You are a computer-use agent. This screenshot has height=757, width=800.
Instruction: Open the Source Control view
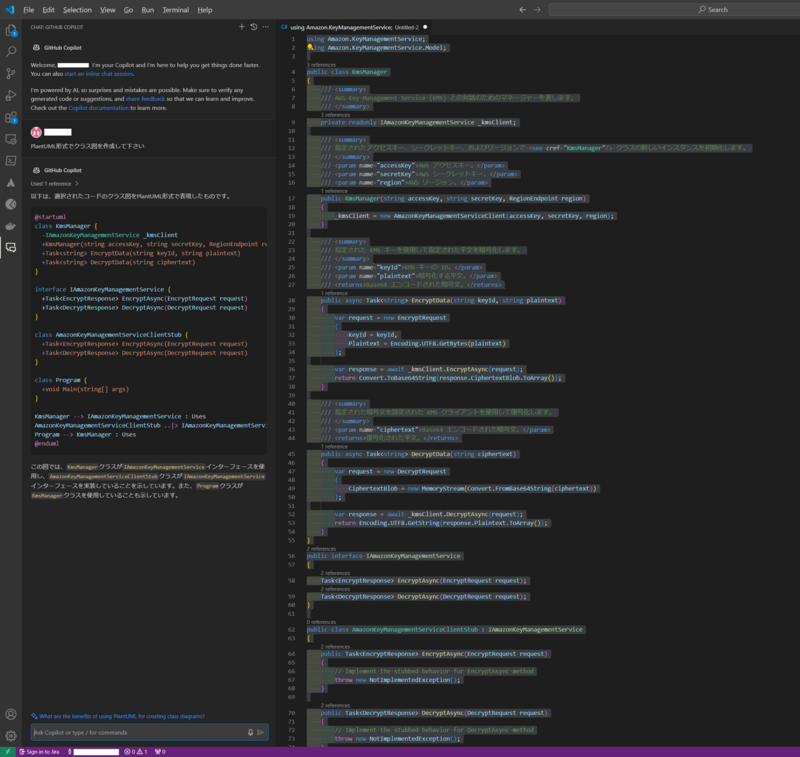11,73
